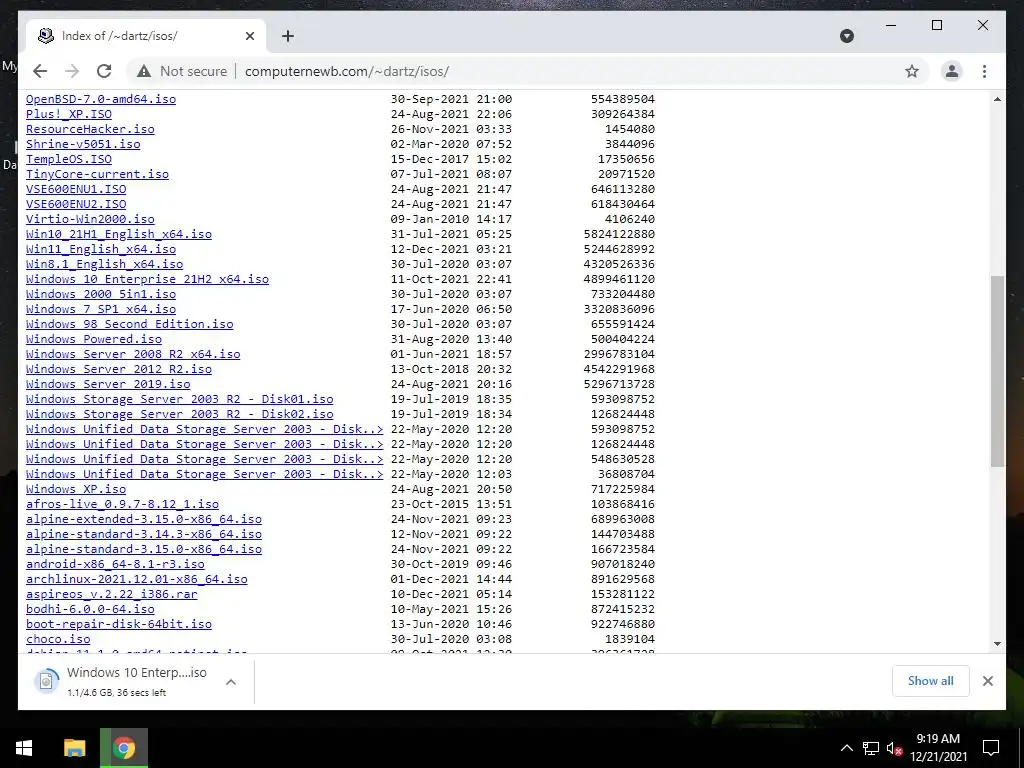The height and width of the screenshot is (768, 1024).
Task: Open File Explorer from taskbar
Action: (x=74, y=748)
